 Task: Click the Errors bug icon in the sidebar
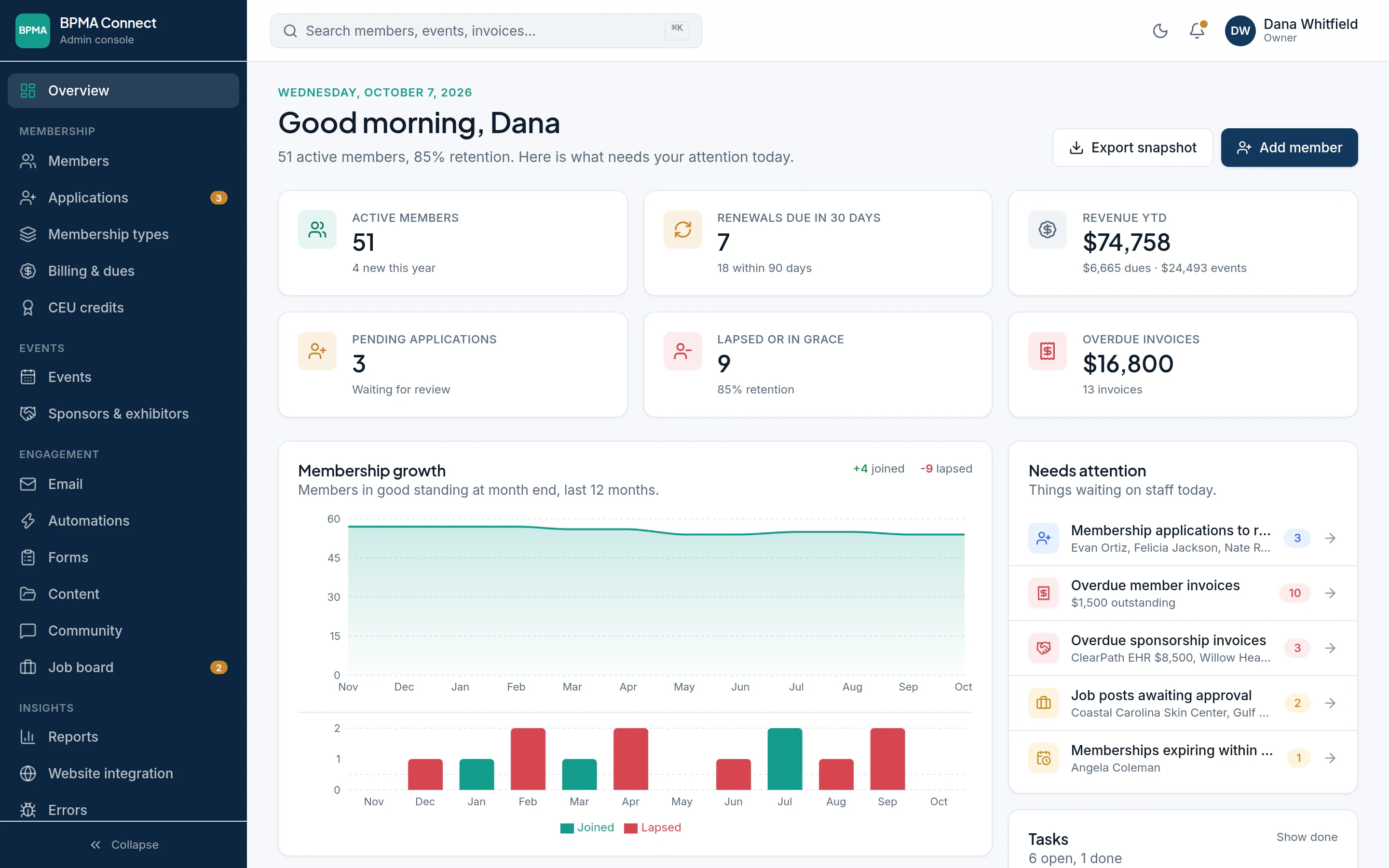27,810
